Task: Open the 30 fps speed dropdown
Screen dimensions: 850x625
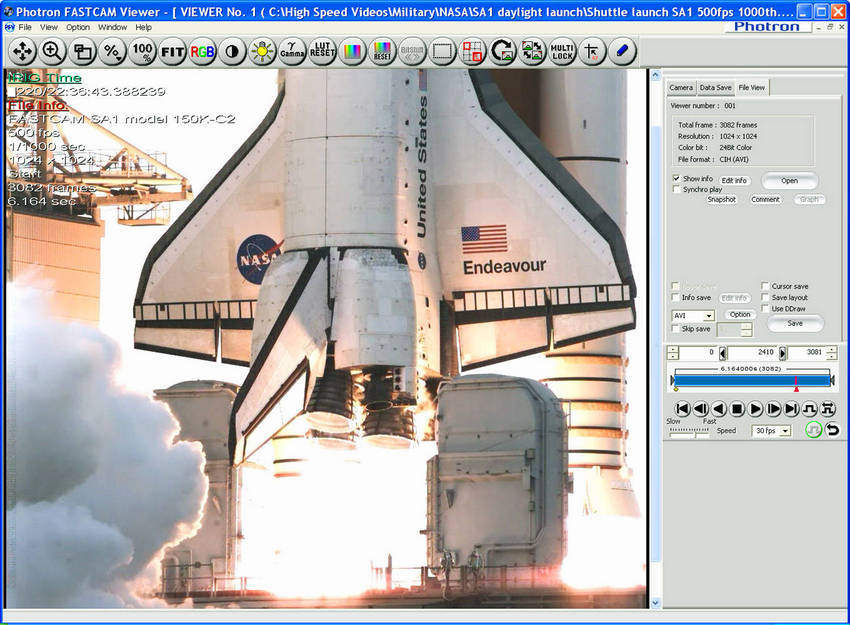Action: pos(785,431)
